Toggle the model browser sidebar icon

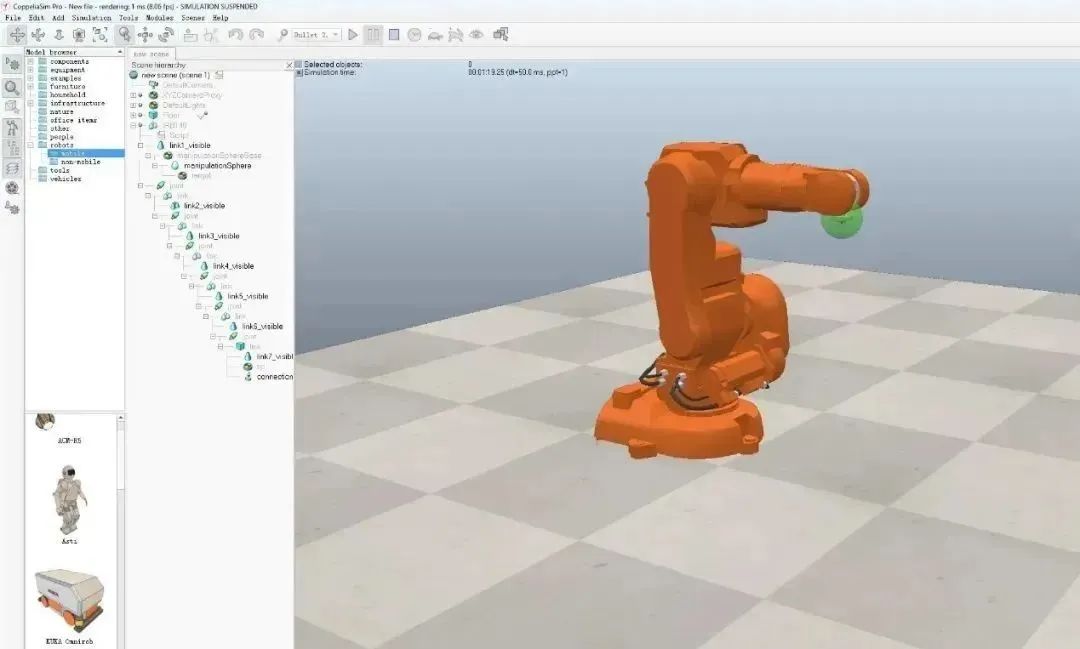point(12,127)
